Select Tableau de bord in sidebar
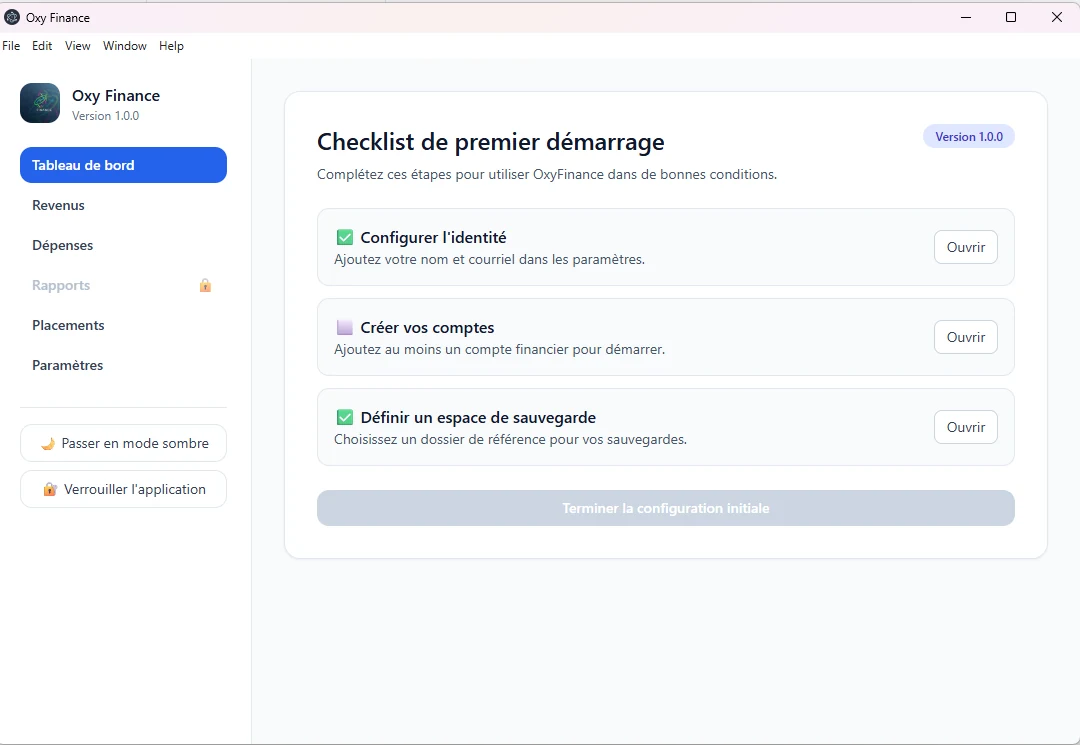Screen dimensions: 1080x745 tap(123, 165)
